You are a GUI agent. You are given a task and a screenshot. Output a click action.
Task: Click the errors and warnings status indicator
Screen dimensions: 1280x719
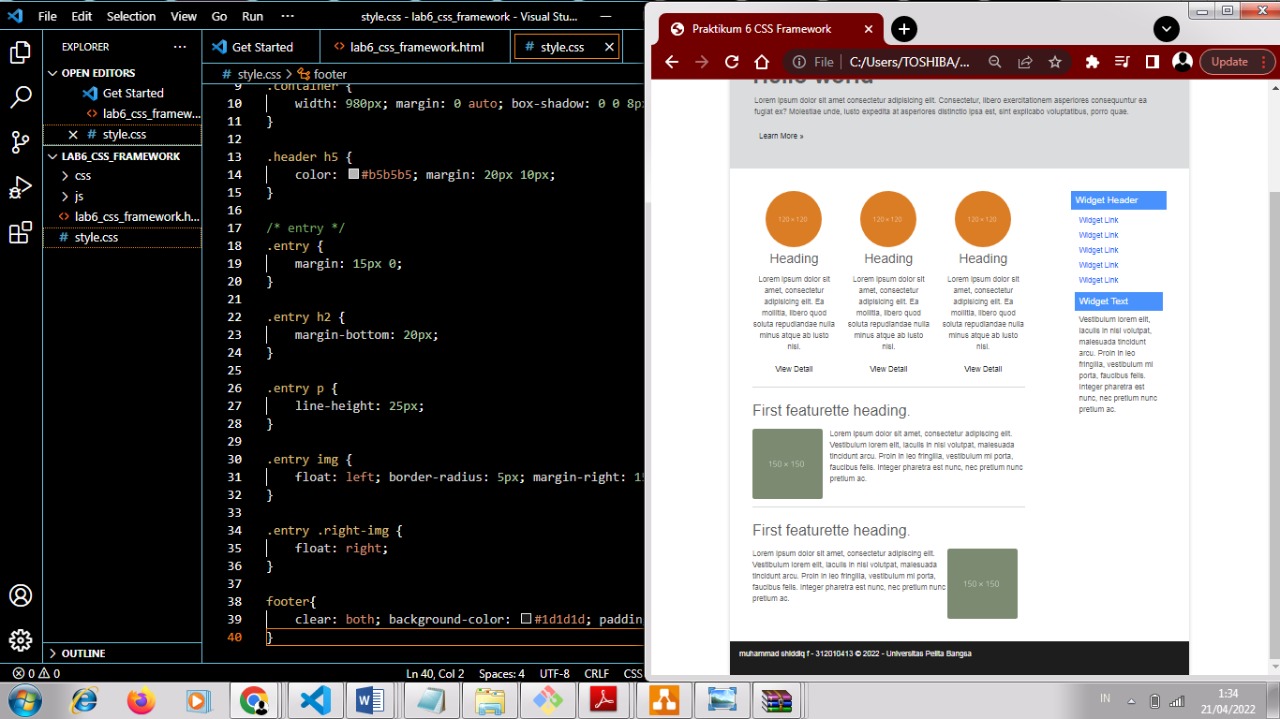pyautogui.click(x=36, y=674)
